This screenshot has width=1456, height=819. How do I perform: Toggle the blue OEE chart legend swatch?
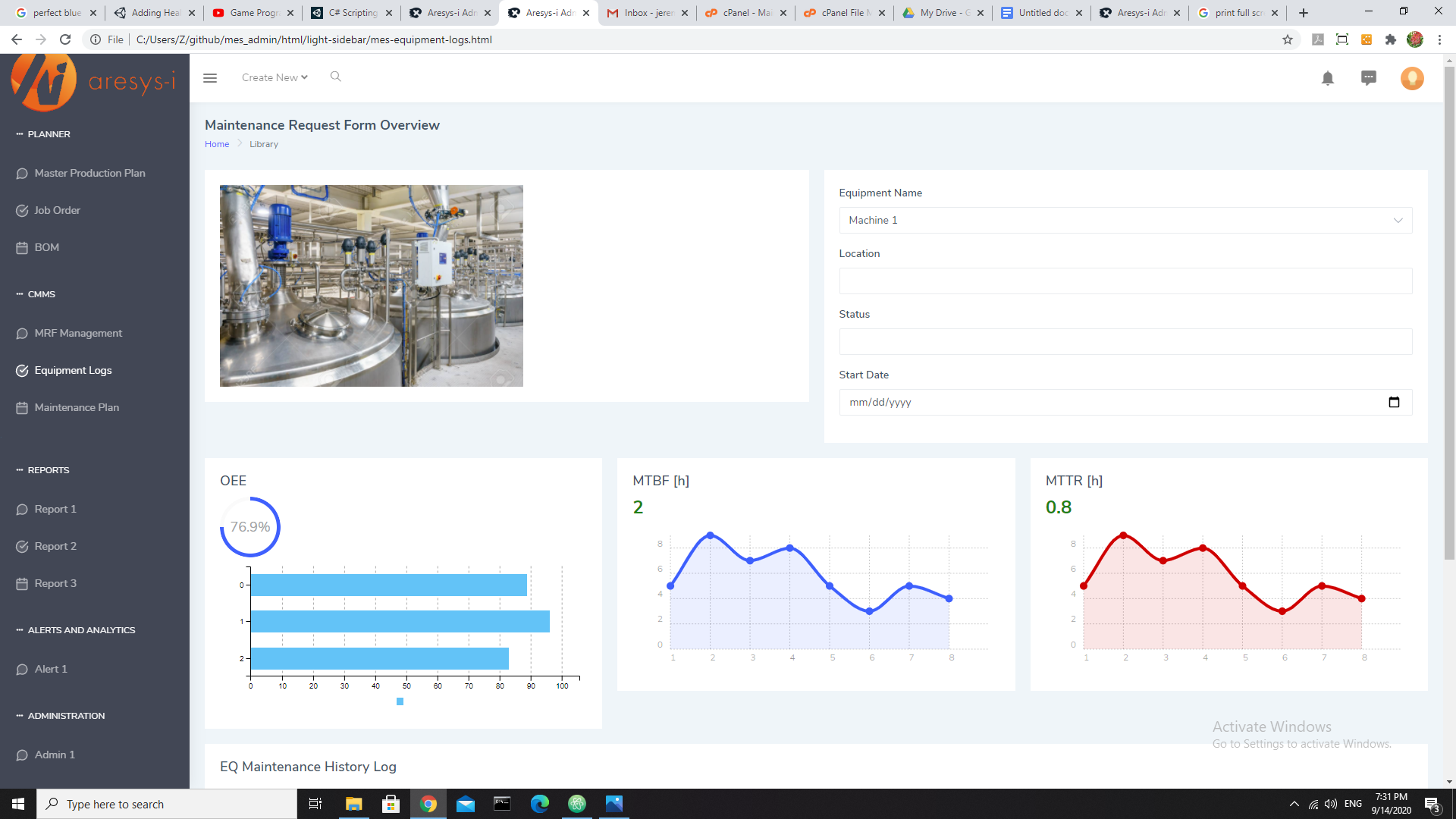pyautogui.click(x=400, y=701)
